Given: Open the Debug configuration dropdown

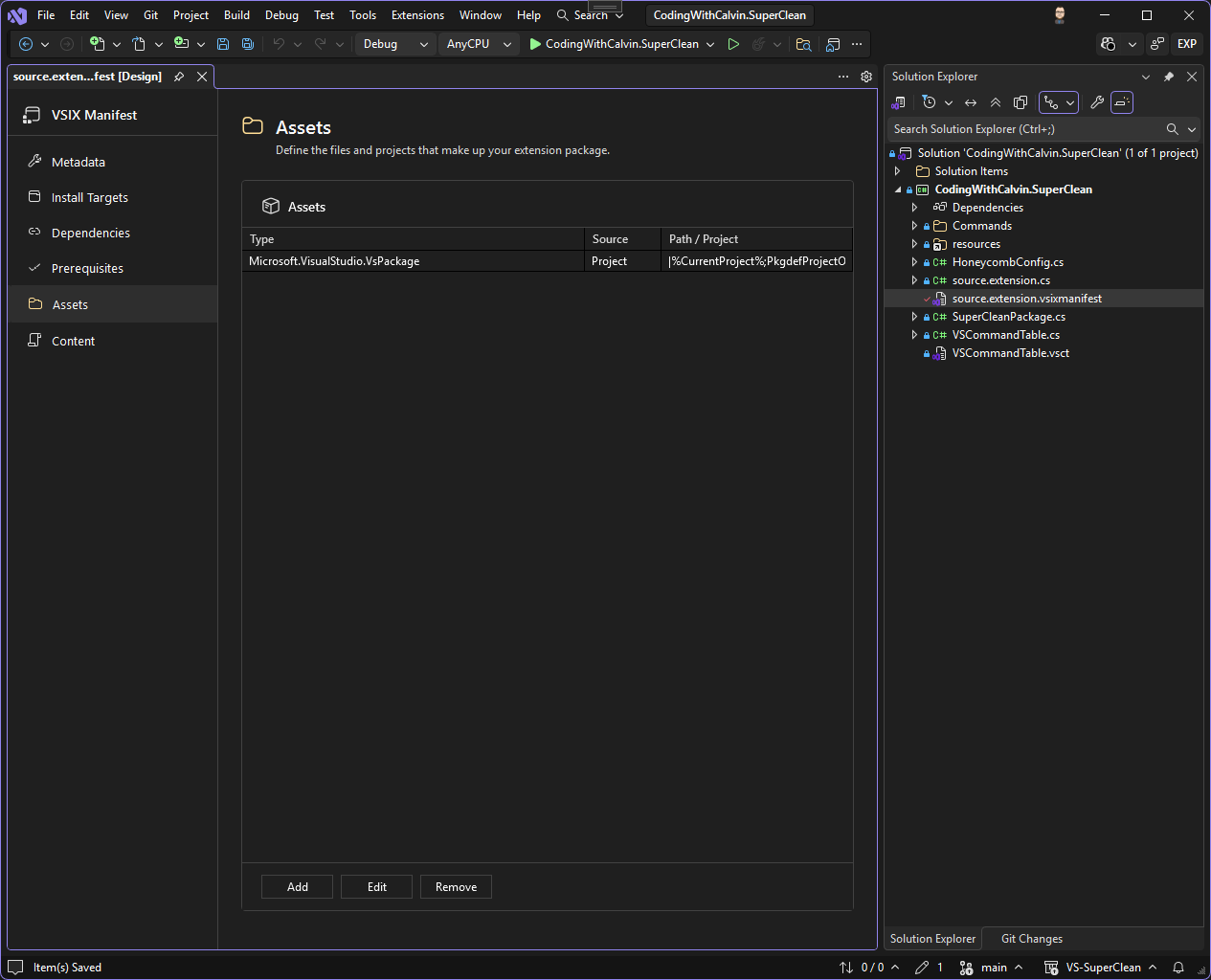Looking at the screenshot, I should pos(394,44).
